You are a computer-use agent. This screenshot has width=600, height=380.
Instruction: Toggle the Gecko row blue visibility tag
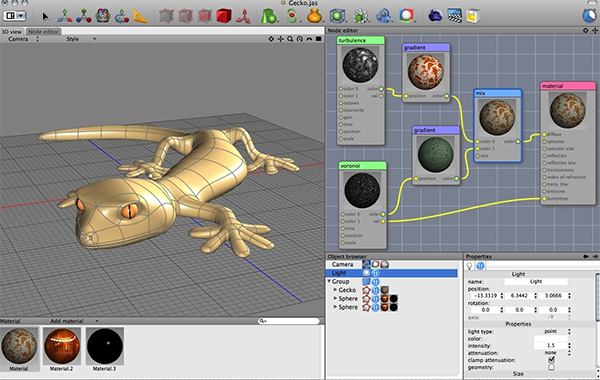(x=376, y=290)
